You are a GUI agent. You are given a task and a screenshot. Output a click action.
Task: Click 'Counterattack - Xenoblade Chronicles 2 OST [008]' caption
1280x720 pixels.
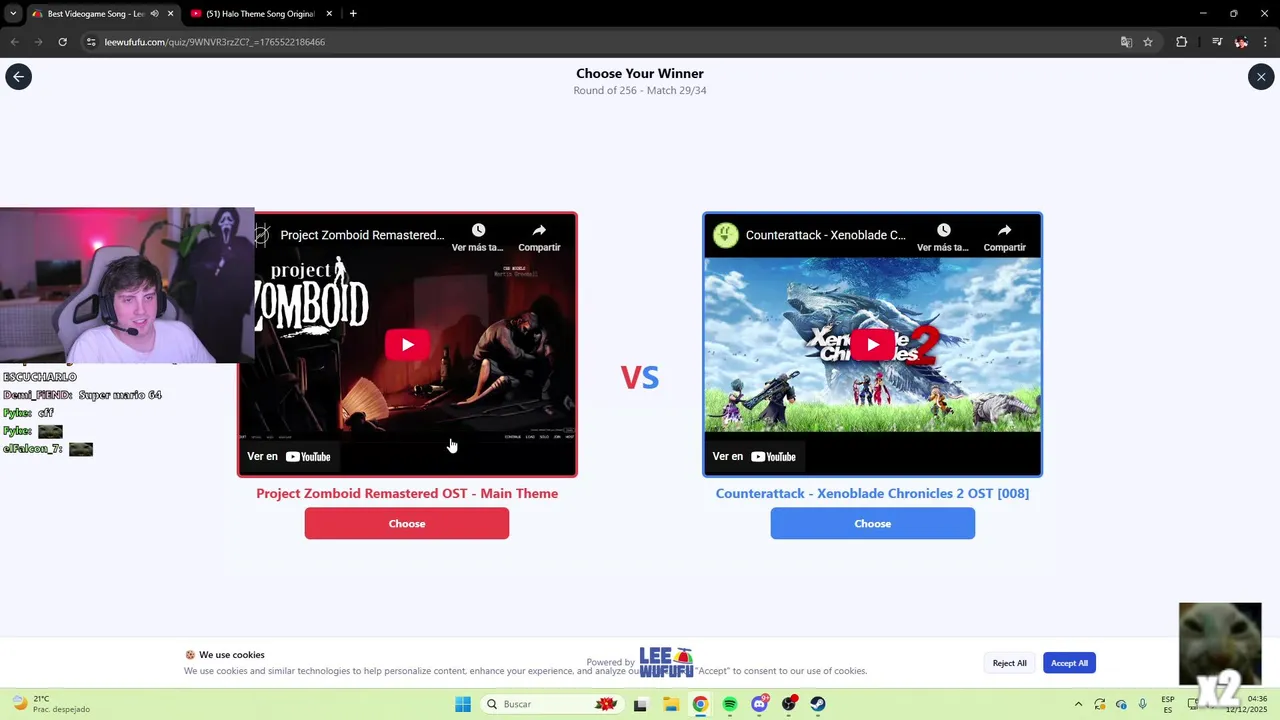tap(872, 493)
